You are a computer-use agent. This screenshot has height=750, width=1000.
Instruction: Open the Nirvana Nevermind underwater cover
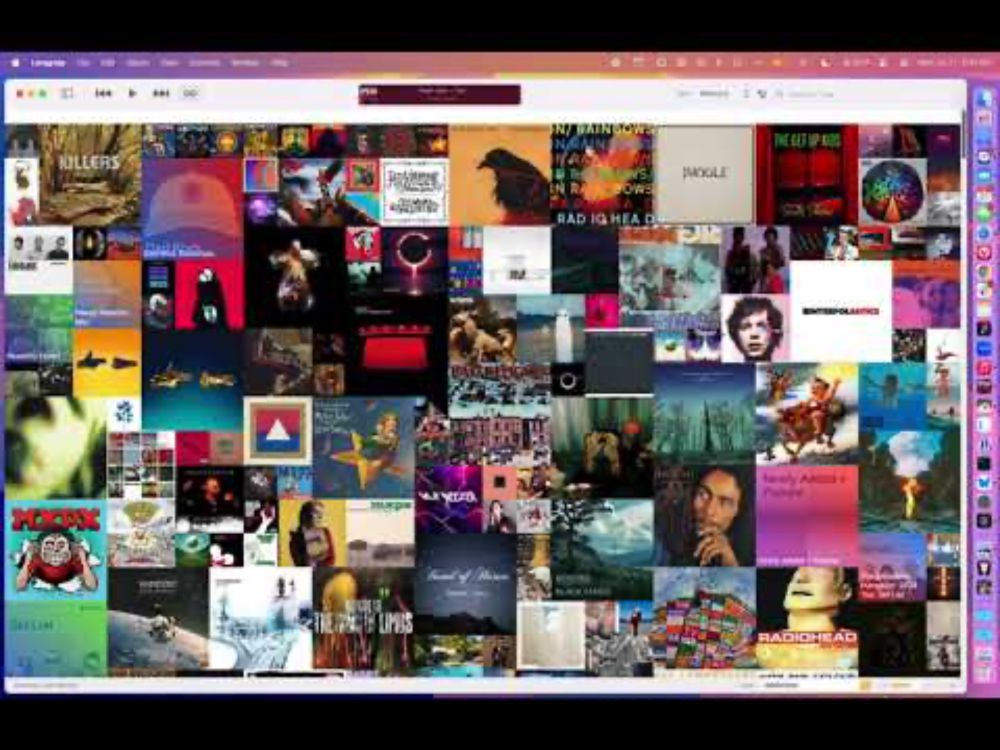[x=892, y=396]
